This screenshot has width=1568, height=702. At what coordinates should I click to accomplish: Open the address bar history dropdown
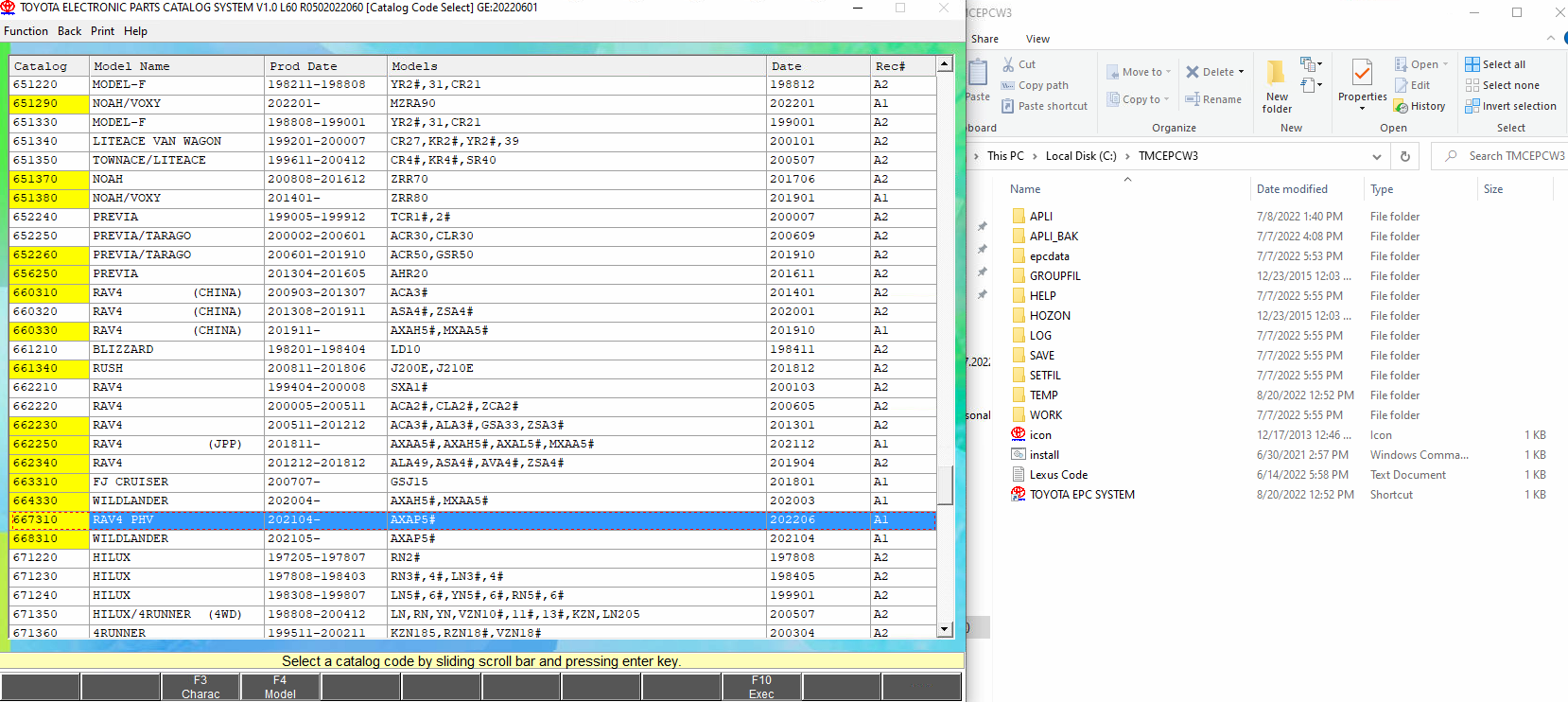1377,156
